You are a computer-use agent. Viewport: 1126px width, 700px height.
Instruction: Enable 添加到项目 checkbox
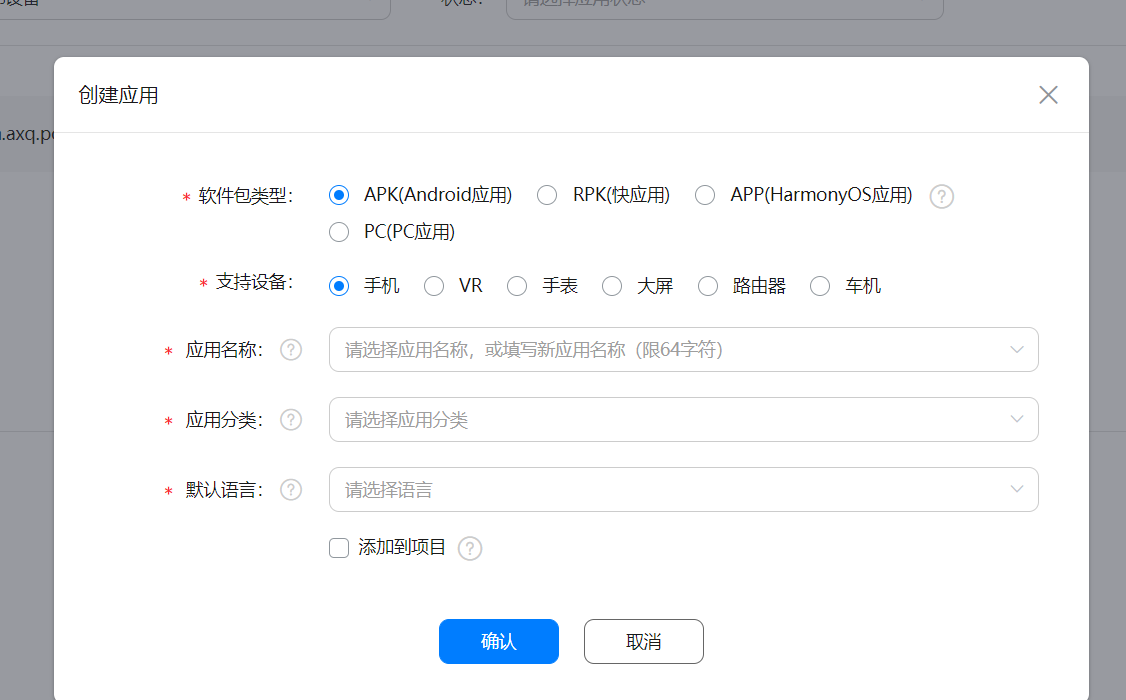[x=339, y=548]
